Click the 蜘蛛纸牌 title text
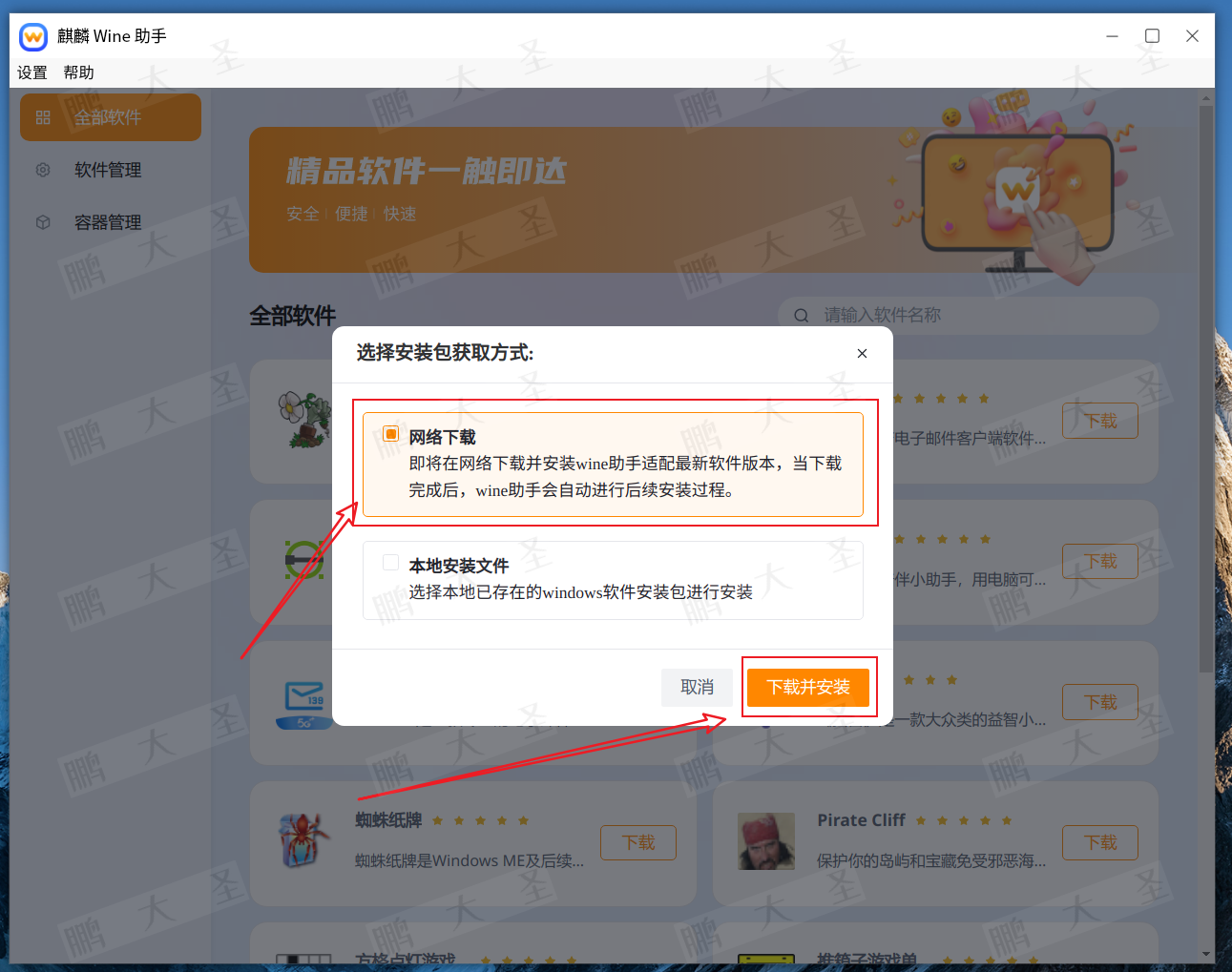The width and height of the screenshot is (1232, 972). (x=388, y=820)
